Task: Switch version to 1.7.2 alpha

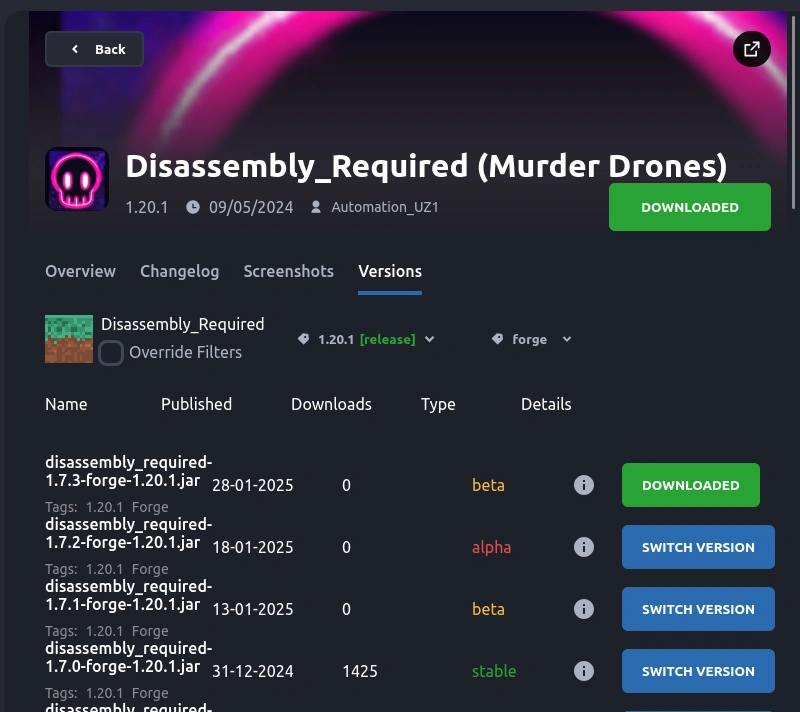Action: pos(698,547)
